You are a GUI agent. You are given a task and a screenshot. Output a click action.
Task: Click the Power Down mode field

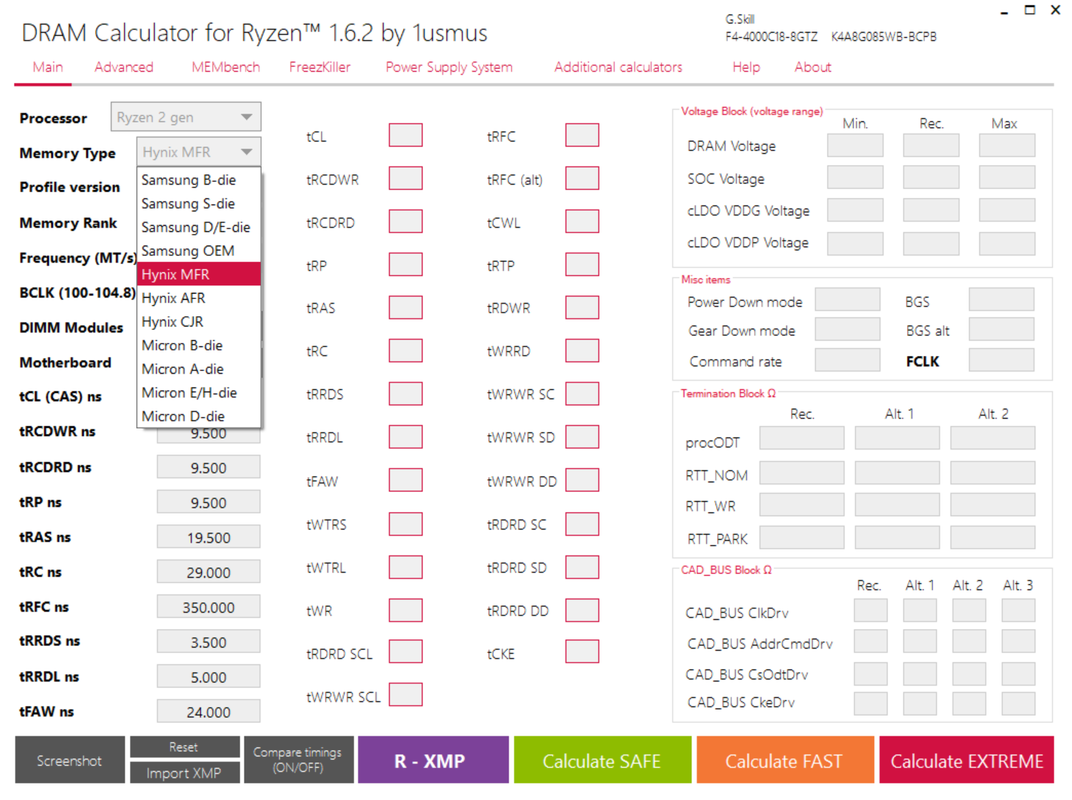click(848, 300)
